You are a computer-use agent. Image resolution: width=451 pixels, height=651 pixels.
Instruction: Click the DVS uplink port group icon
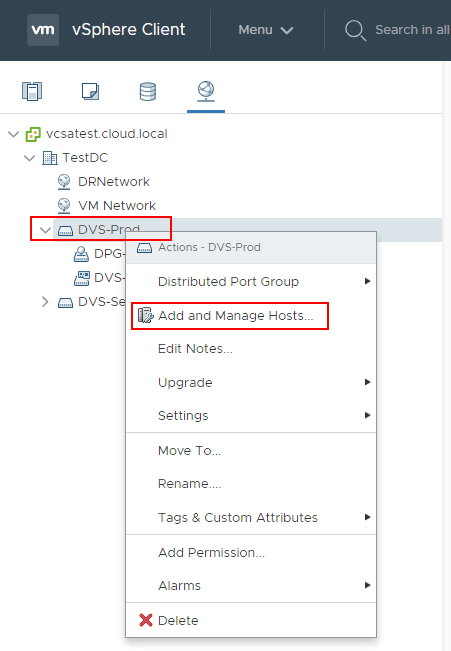(x=81, y=278)
